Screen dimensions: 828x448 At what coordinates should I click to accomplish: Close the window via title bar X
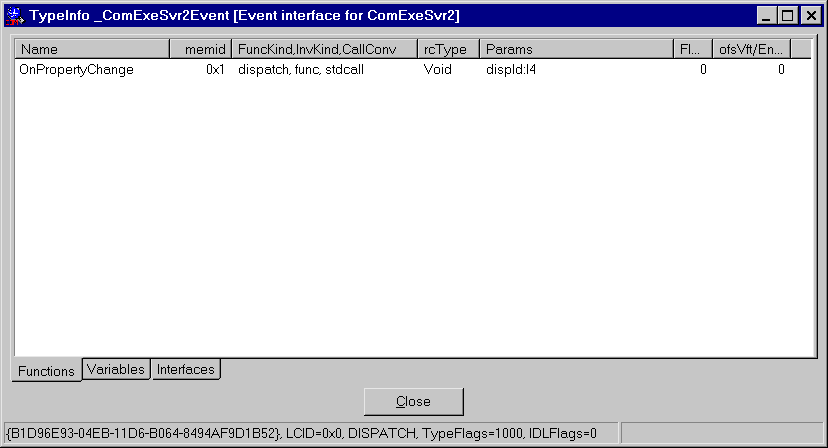pos(811,15)
